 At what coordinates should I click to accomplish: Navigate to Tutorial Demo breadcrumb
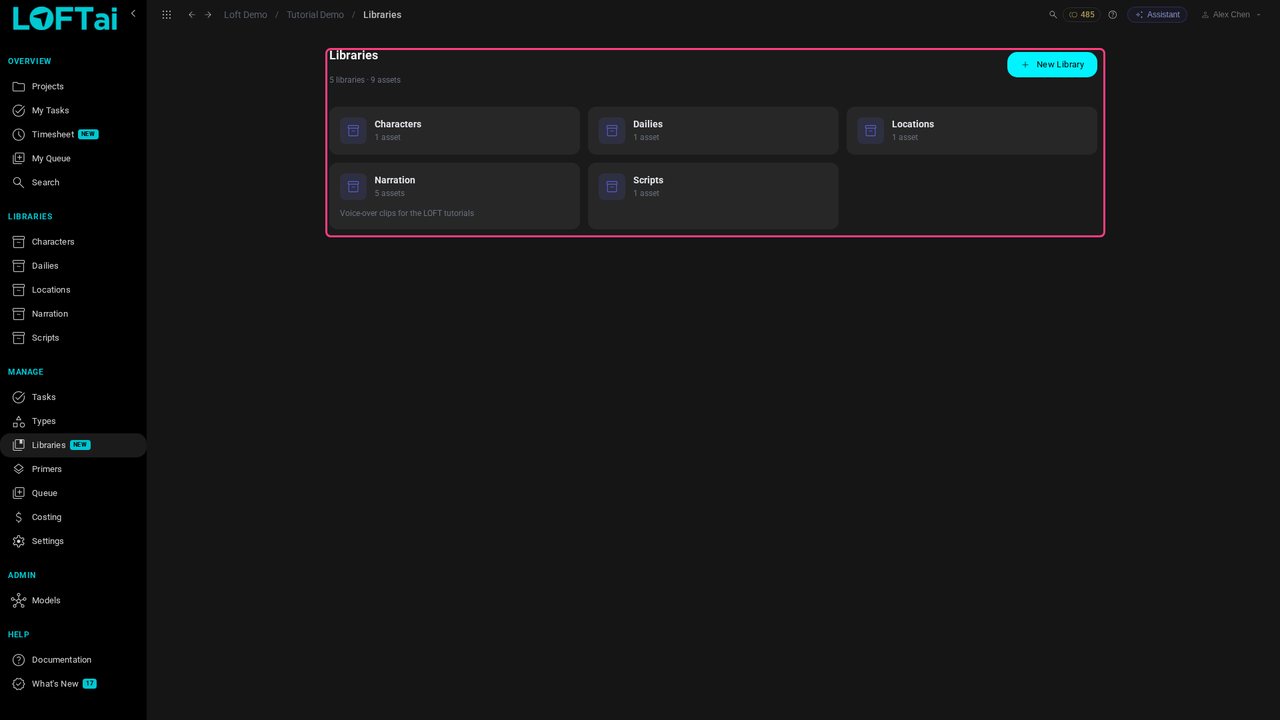pyautogui.click(x=315, y=15)
